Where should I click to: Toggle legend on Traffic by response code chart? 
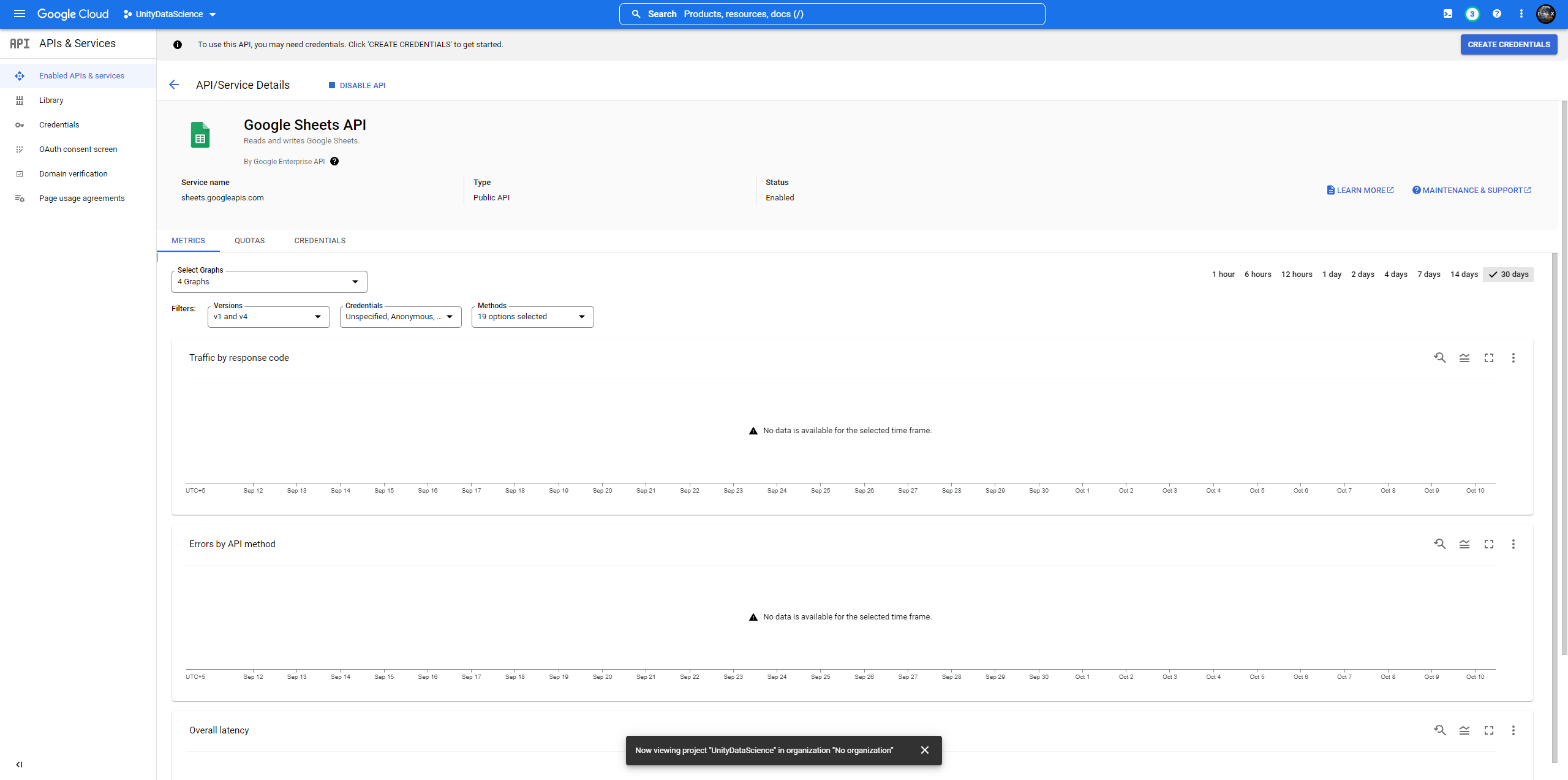[1464, 358]
